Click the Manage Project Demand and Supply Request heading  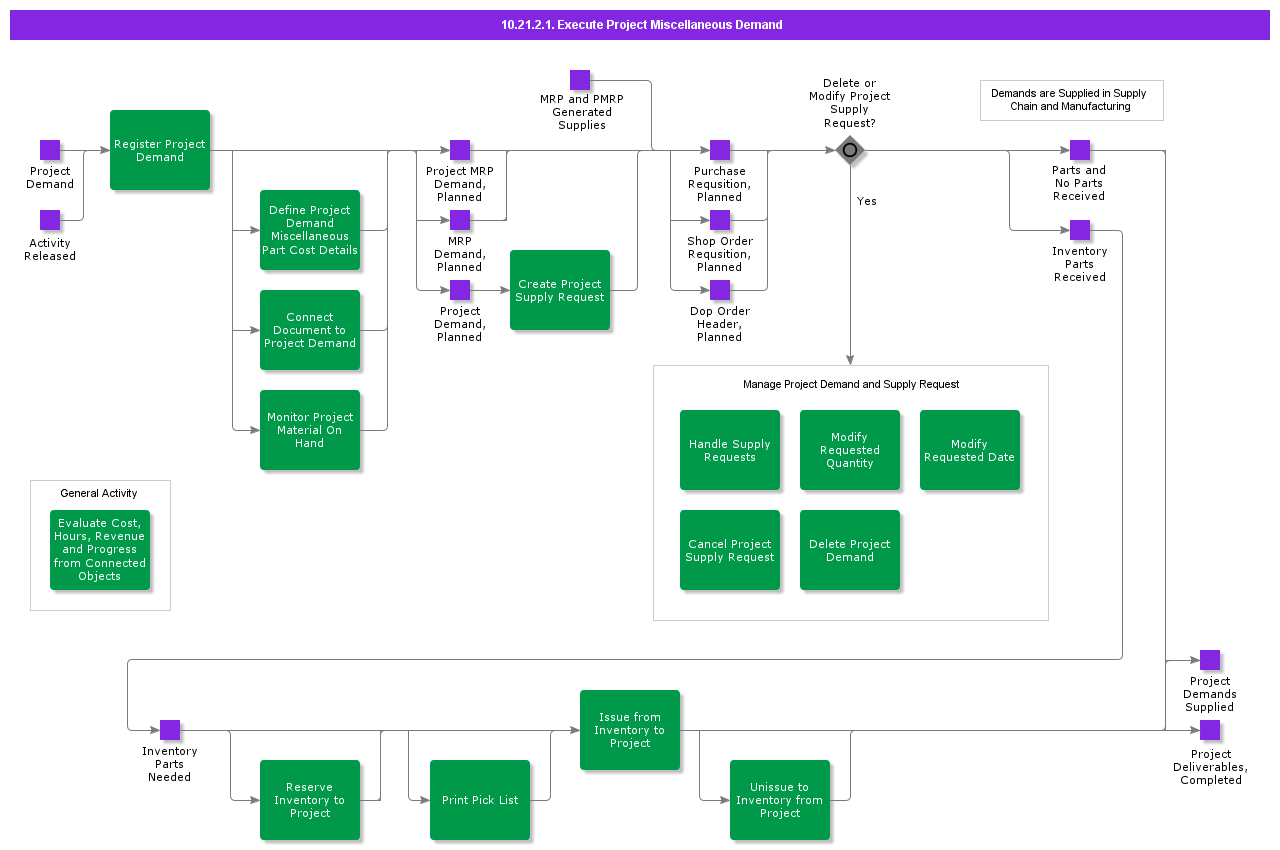pos(851,384)
